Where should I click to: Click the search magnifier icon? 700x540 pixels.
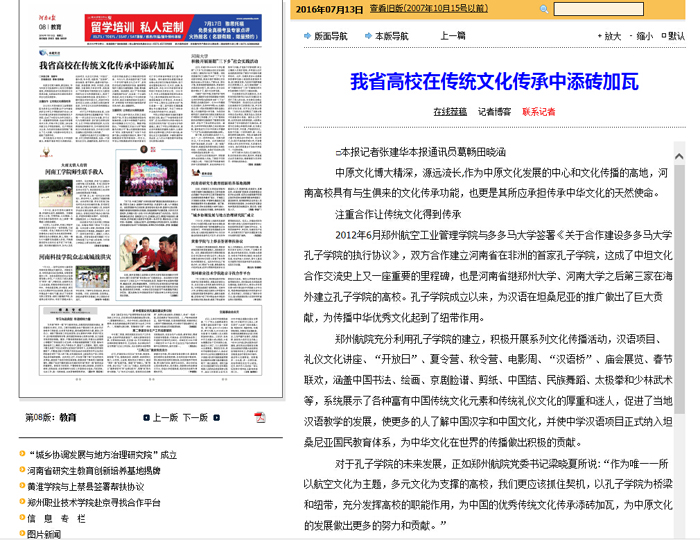pyautogui.click(x=544, y=9)
